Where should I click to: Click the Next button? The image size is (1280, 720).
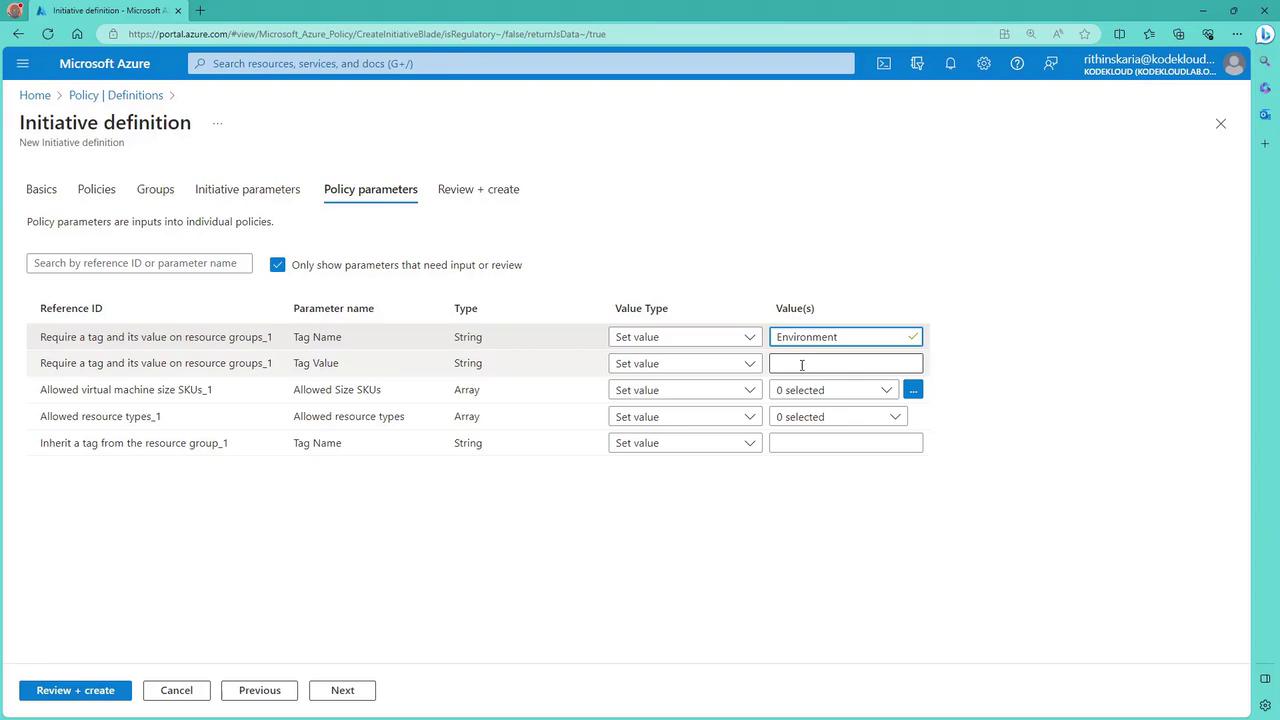(x=342, y=690)
